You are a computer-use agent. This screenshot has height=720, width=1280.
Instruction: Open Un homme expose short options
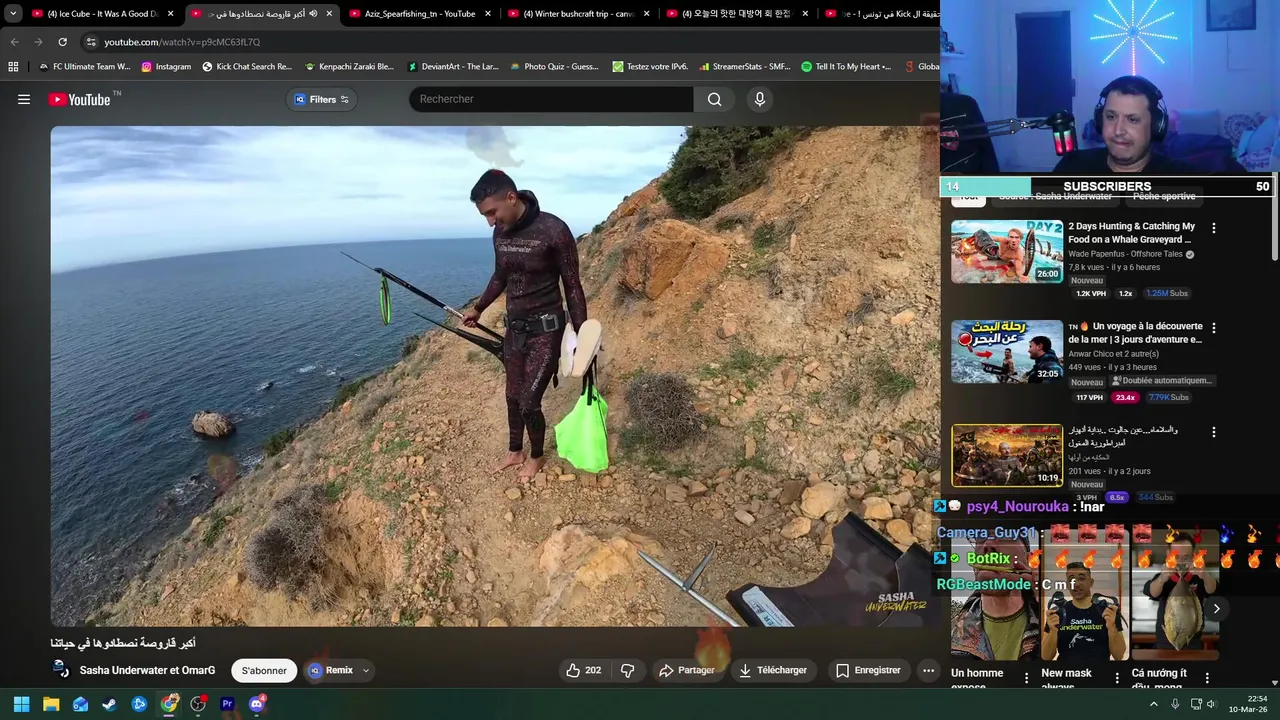click(1026, 678)
